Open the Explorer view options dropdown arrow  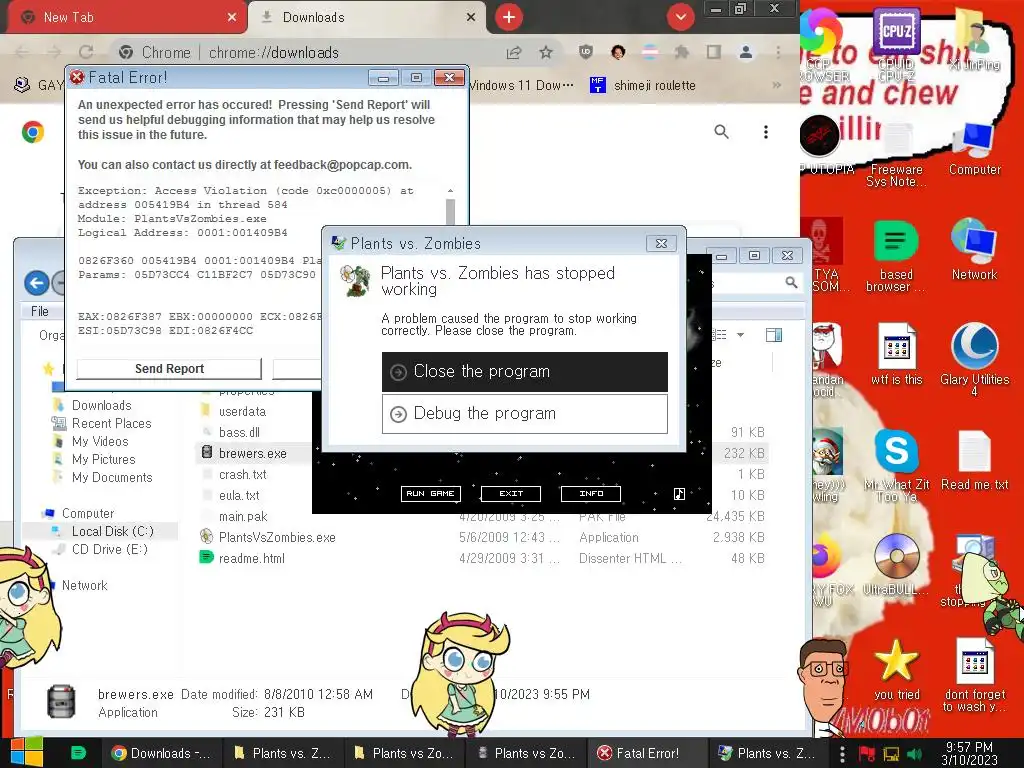coord(741,335)
